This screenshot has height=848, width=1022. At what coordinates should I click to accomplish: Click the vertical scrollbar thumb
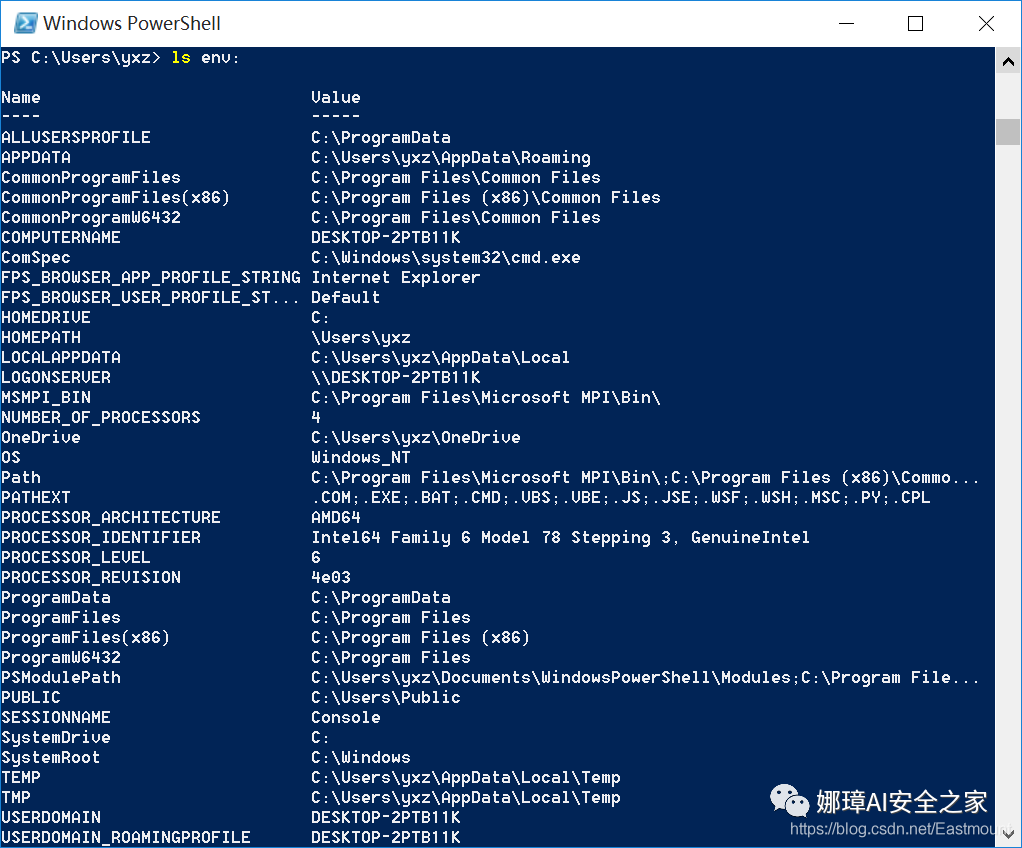tap(1008, 132)
